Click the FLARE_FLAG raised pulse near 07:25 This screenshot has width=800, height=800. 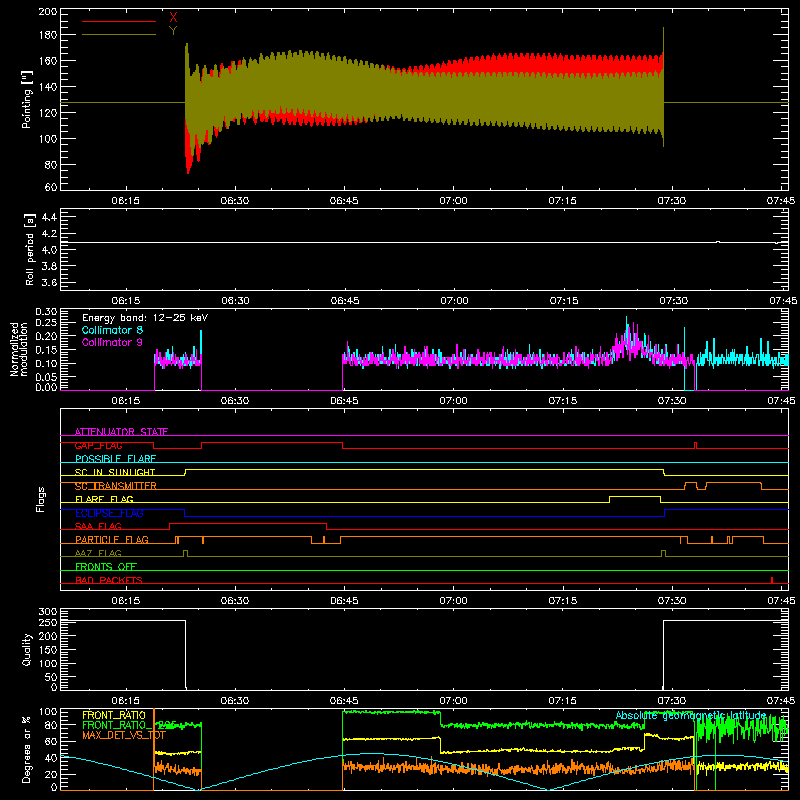635,497
